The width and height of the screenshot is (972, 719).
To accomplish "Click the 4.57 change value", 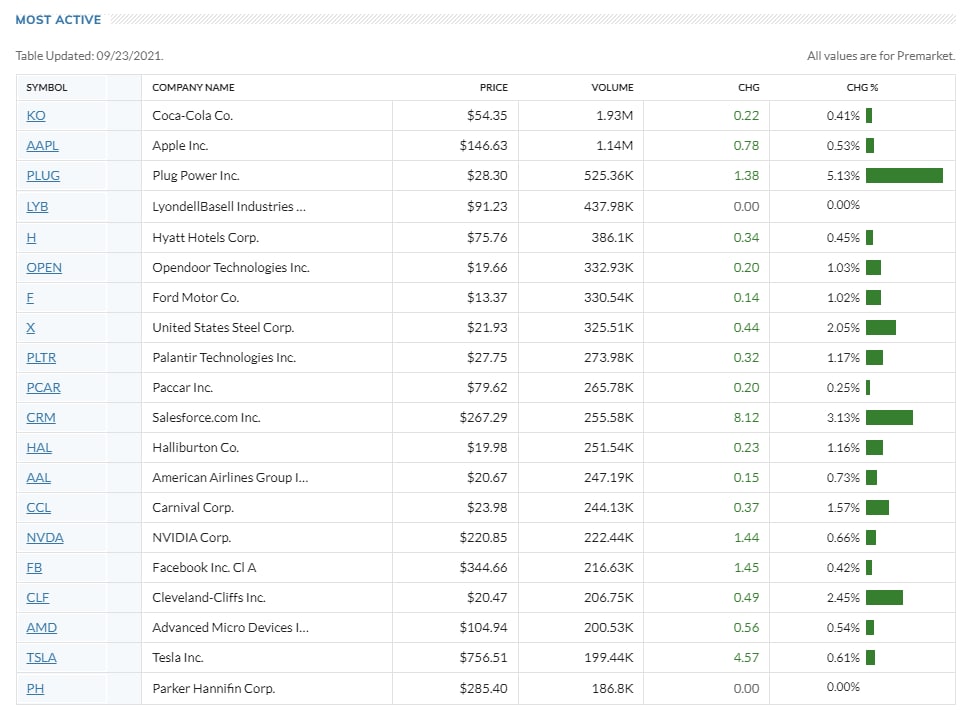I will [x=746, y=658].
